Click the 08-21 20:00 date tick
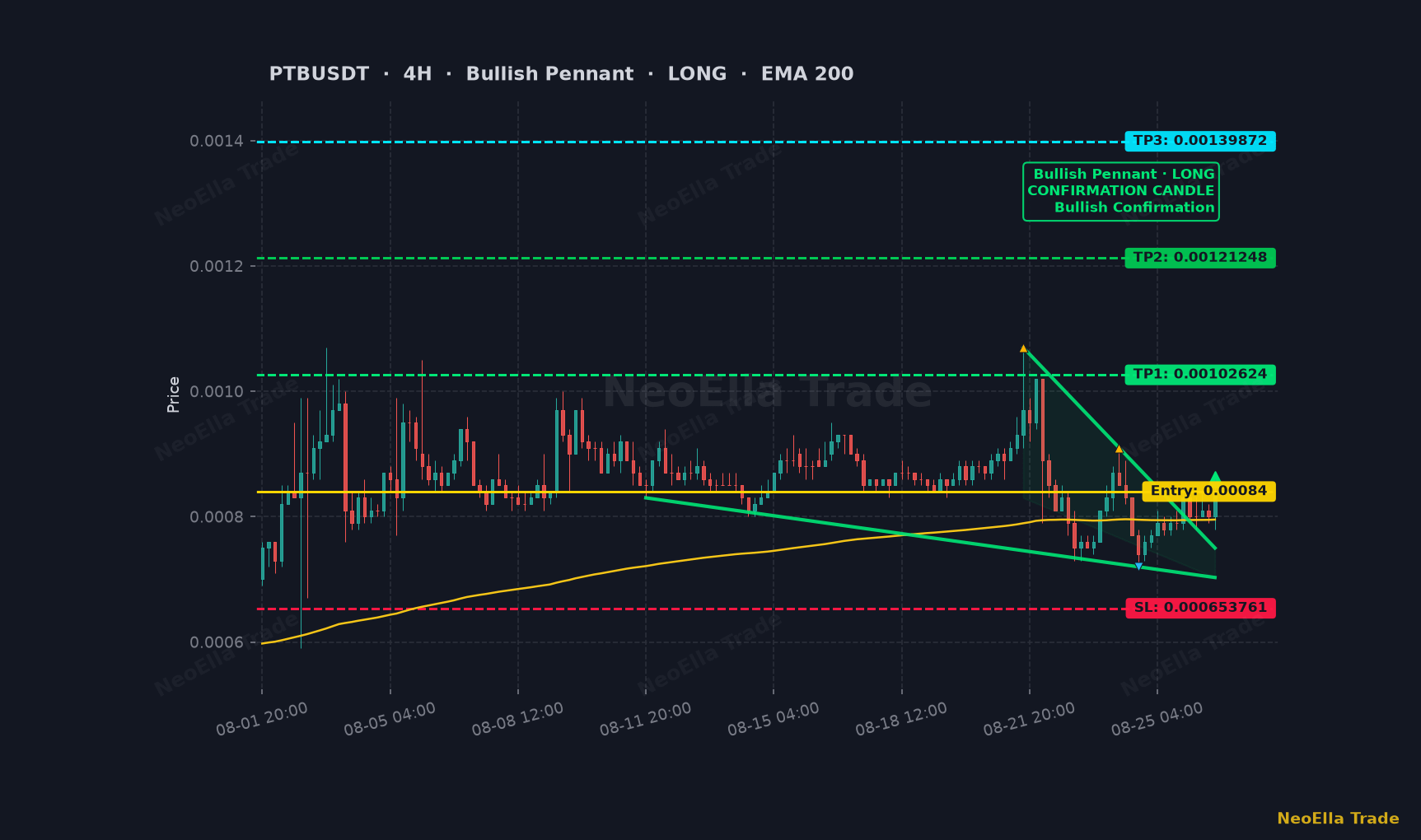The height and width of the screenshot is (840, 1421). point(1029,719)
